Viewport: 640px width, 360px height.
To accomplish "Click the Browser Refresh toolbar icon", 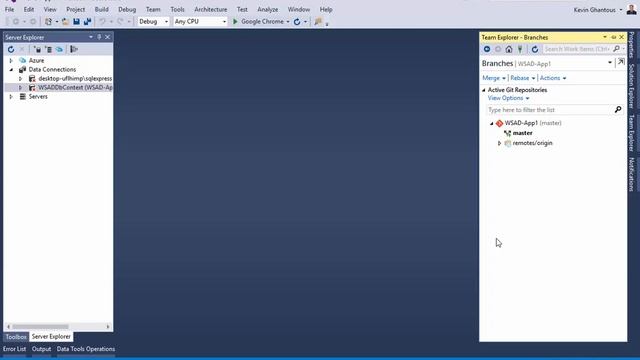I will click(x=297, y=22).
